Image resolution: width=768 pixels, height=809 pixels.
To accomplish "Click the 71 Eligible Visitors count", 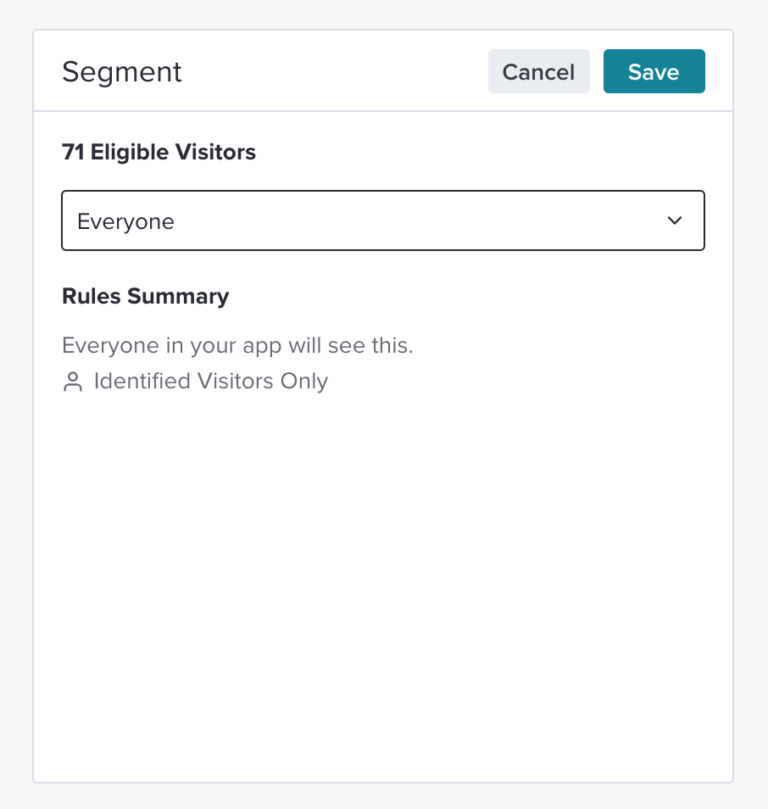I will (x=159, y=151).
